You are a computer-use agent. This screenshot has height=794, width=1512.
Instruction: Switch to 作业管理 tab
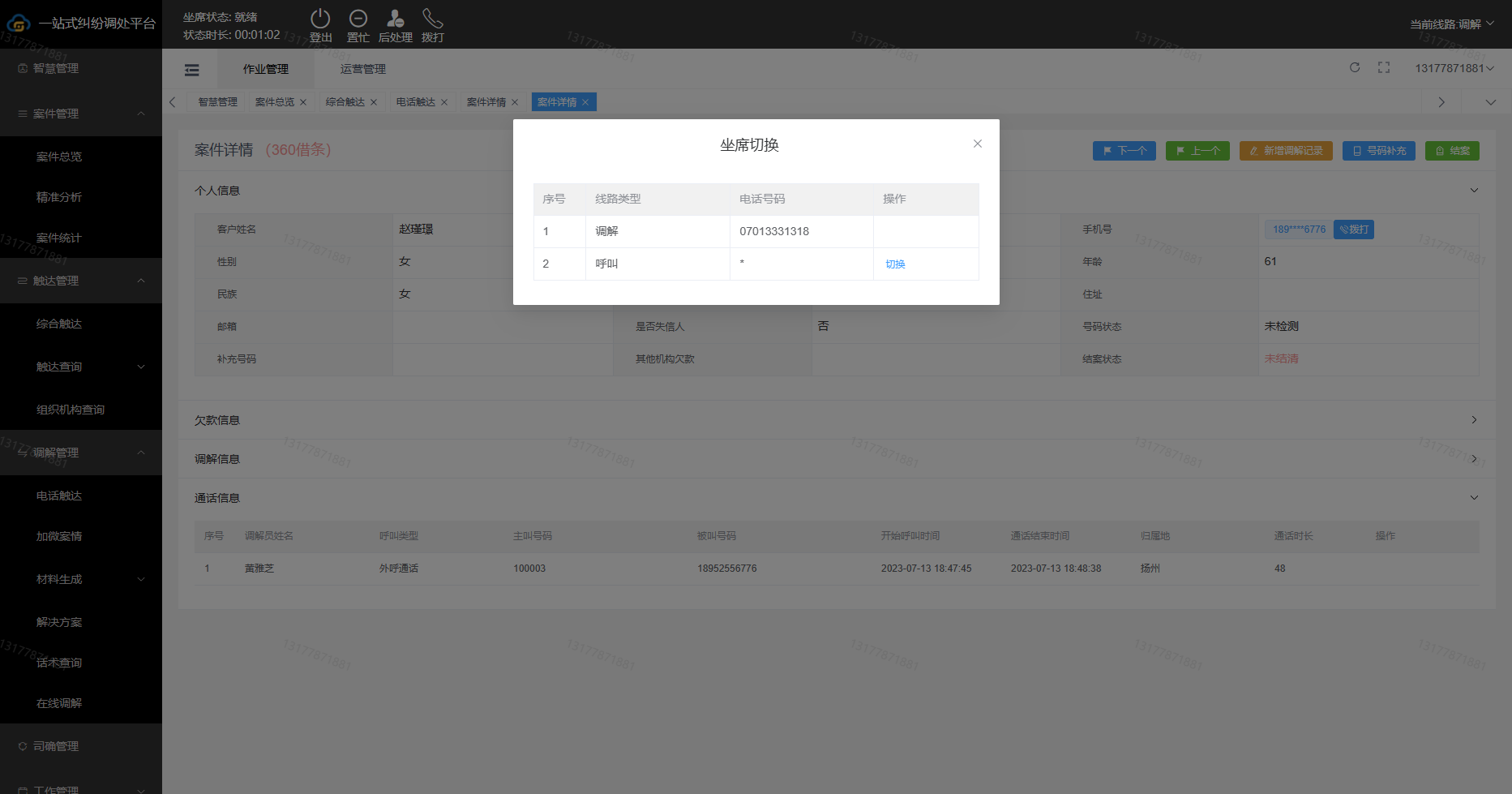tap(266, 69)
